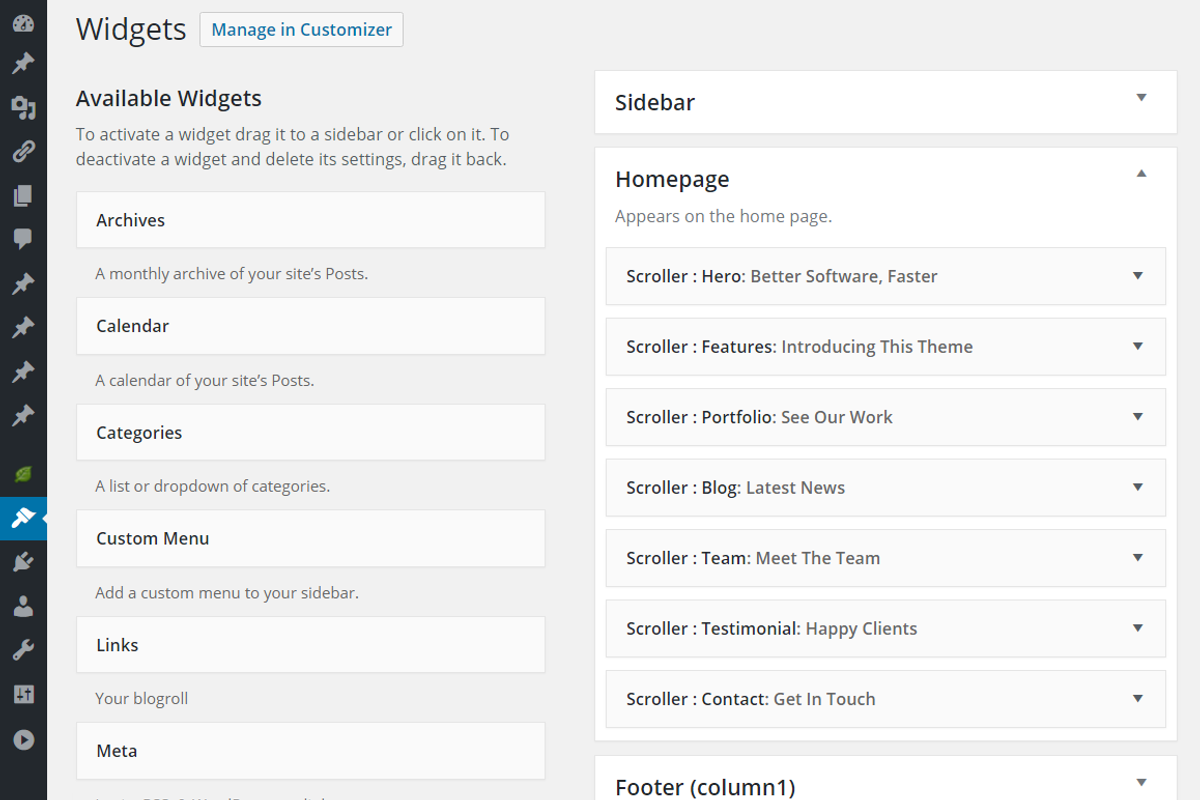This screenshot has width=1200, height=800.
Task: Open the Pages icon in admin menu
Action: (23, 196)
